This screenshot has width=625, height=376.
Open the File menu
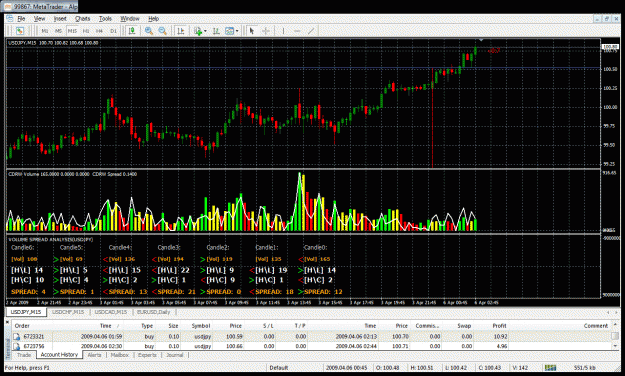point(21,18)
